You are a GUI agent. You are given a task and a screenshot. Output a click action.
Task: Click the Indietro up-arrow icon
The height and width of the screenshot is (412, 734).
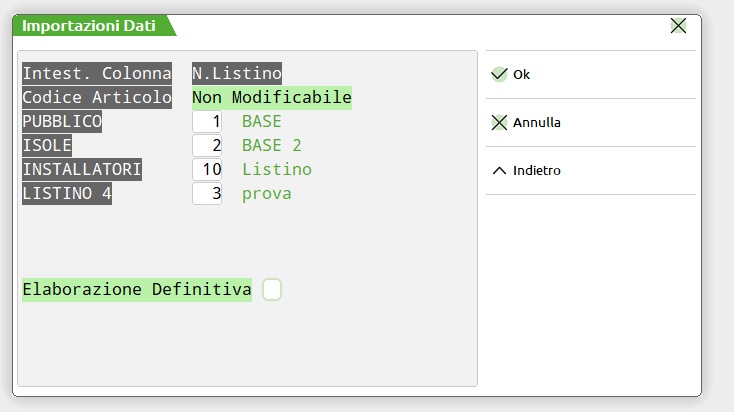coord(500,171)
